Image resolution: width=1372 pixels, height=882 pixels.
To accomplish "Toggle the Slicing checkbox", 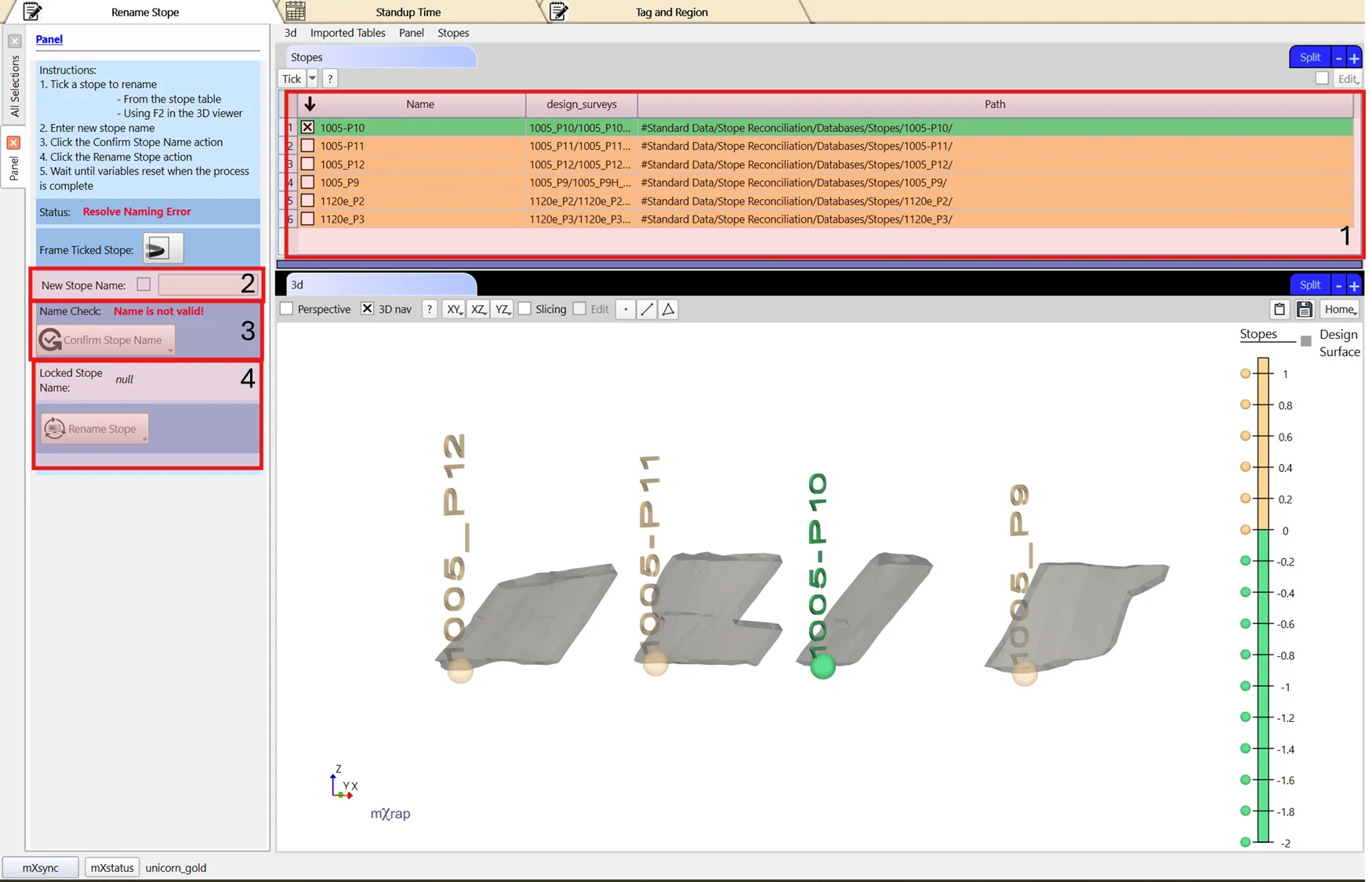I will (525, 309).
